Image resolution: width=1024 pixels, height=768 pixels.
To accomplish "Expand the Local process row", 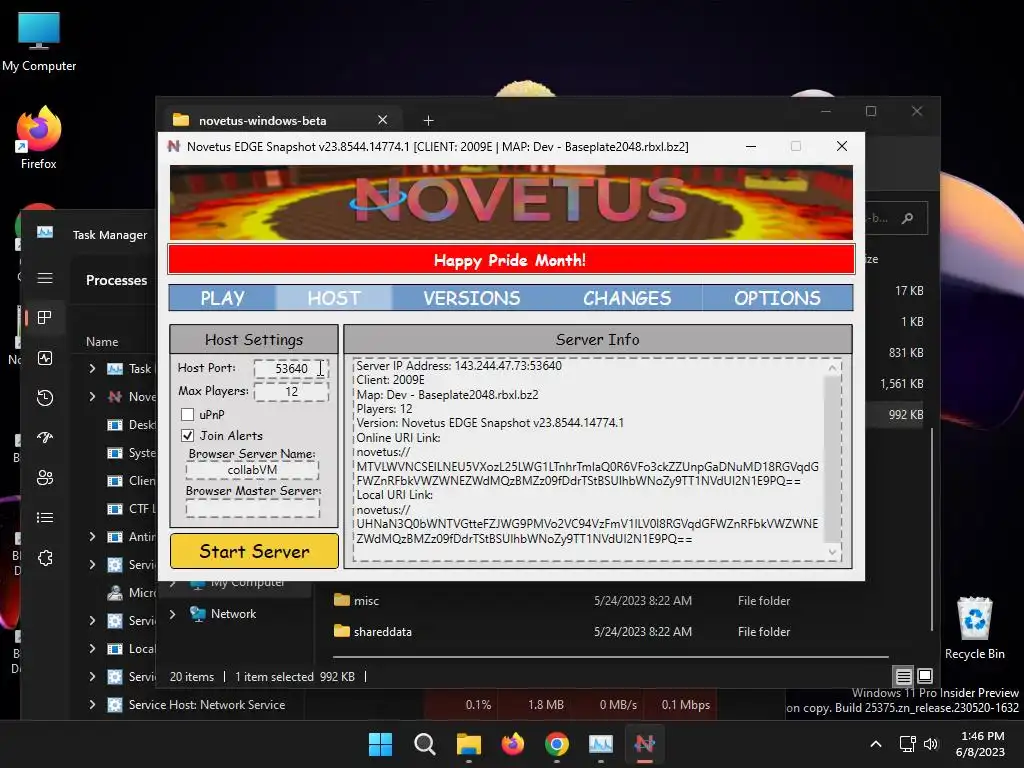I will coord(92,648).
